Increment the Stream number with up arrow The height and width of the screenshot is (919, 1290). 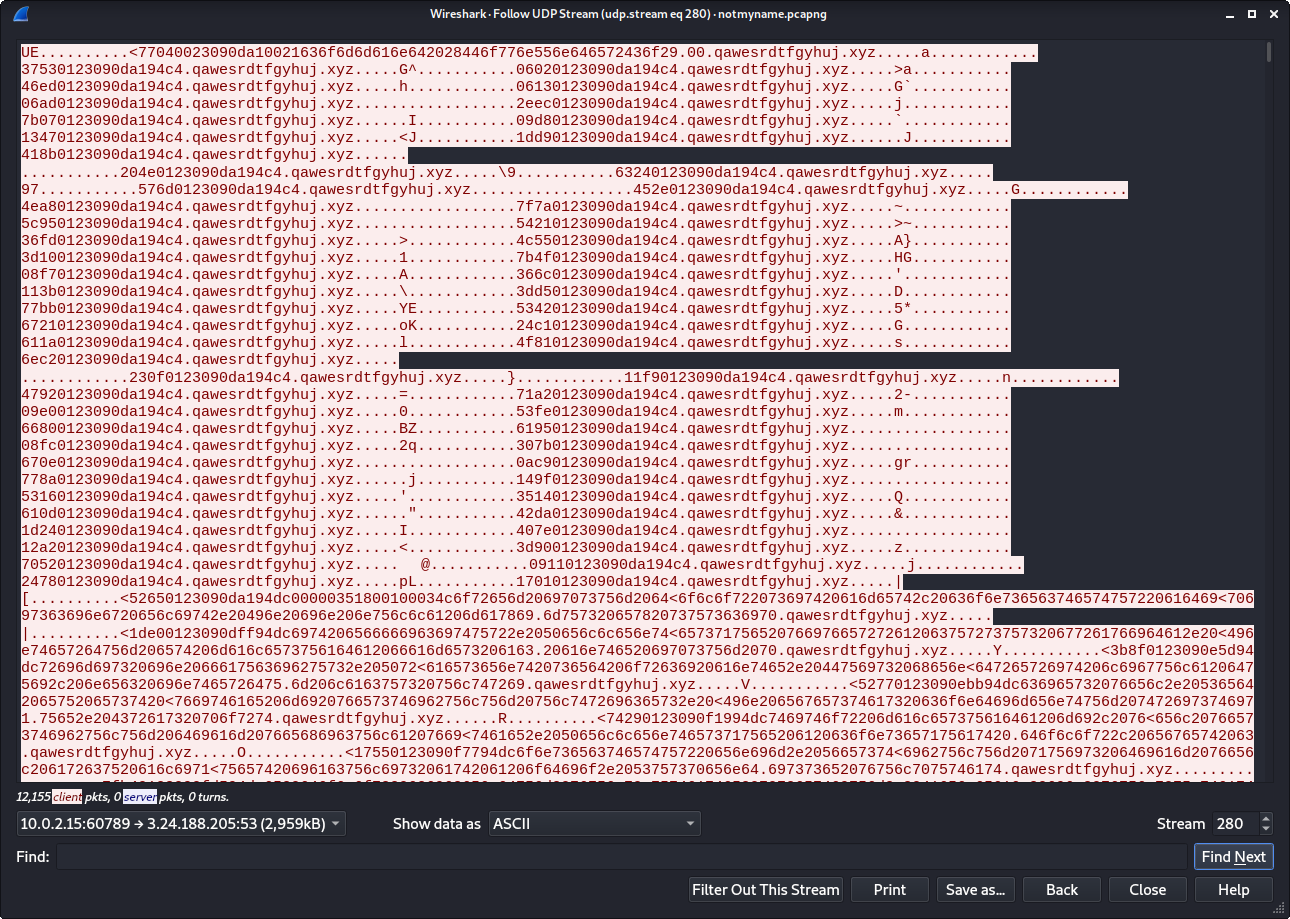click(1266, 819)
